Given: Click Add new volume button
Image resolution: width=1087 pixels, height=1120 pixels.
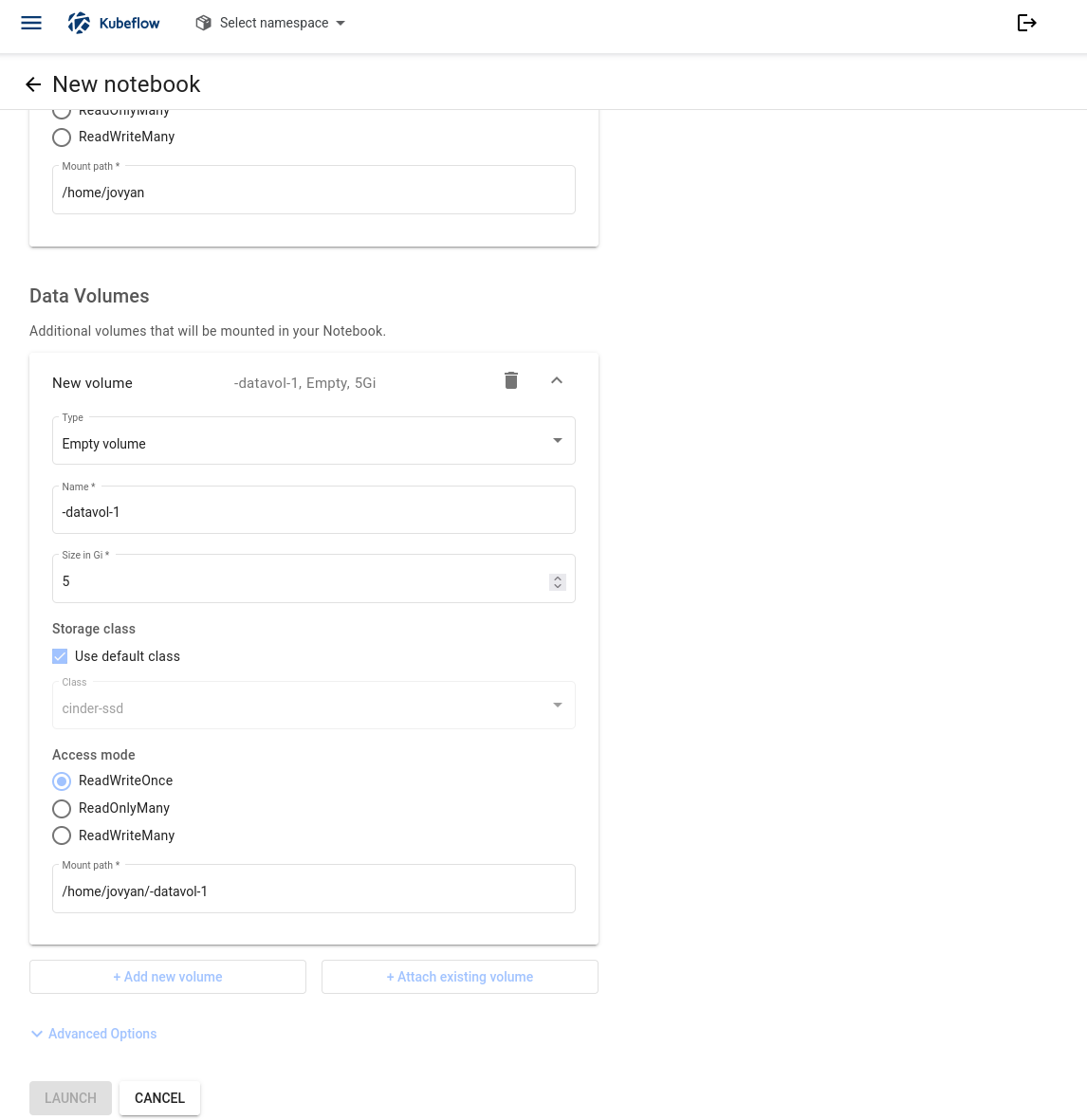Looking at the screenshot, I should [x=168, y=977].
